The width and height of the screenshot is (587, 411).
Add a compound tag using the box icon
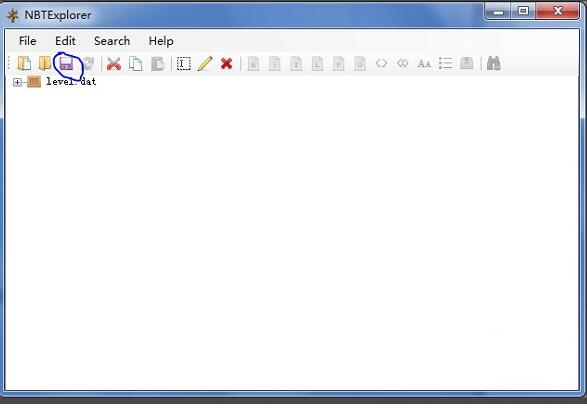click(466, 63)
